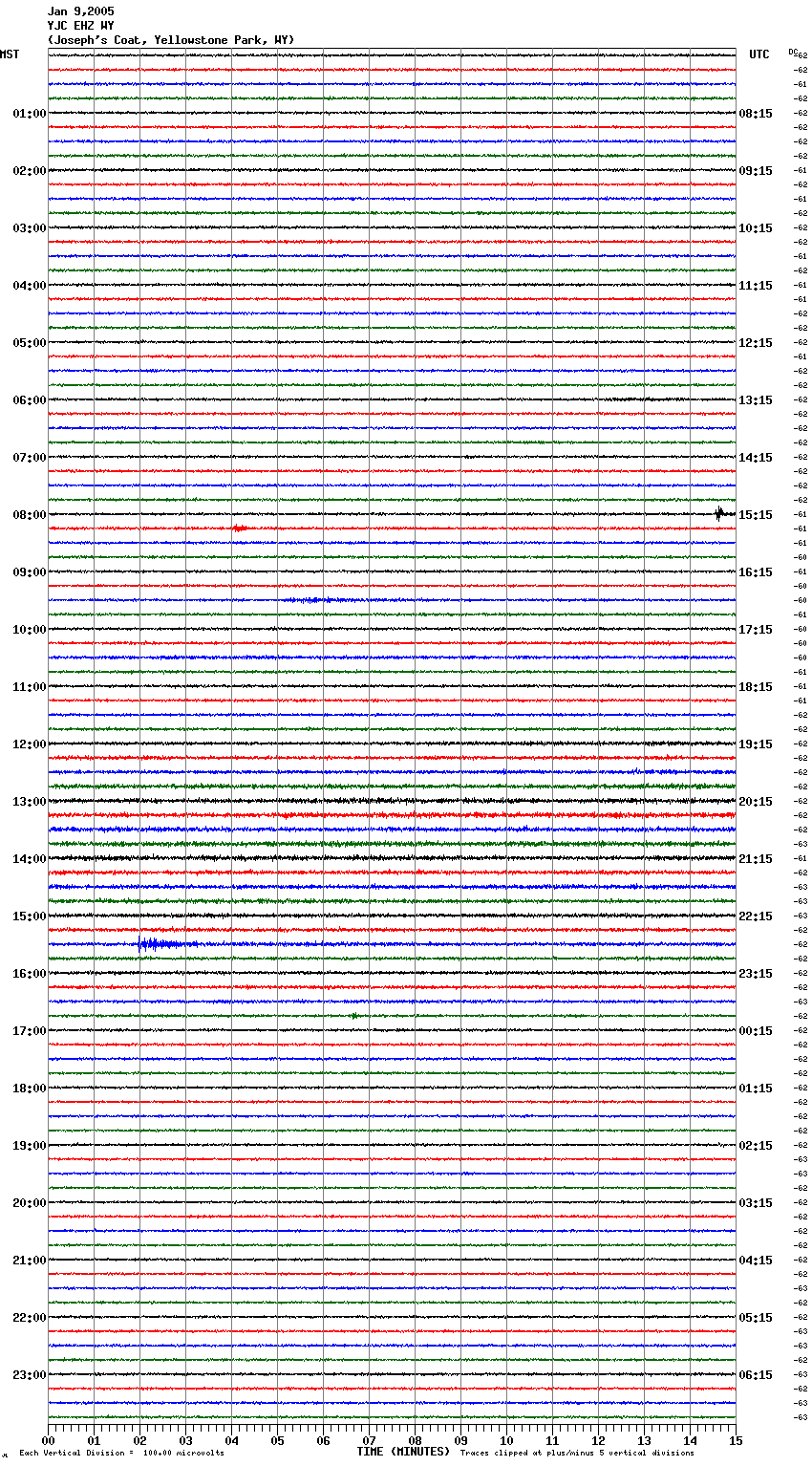Click the '06:00' MST time label

click(x=30, y=400)
